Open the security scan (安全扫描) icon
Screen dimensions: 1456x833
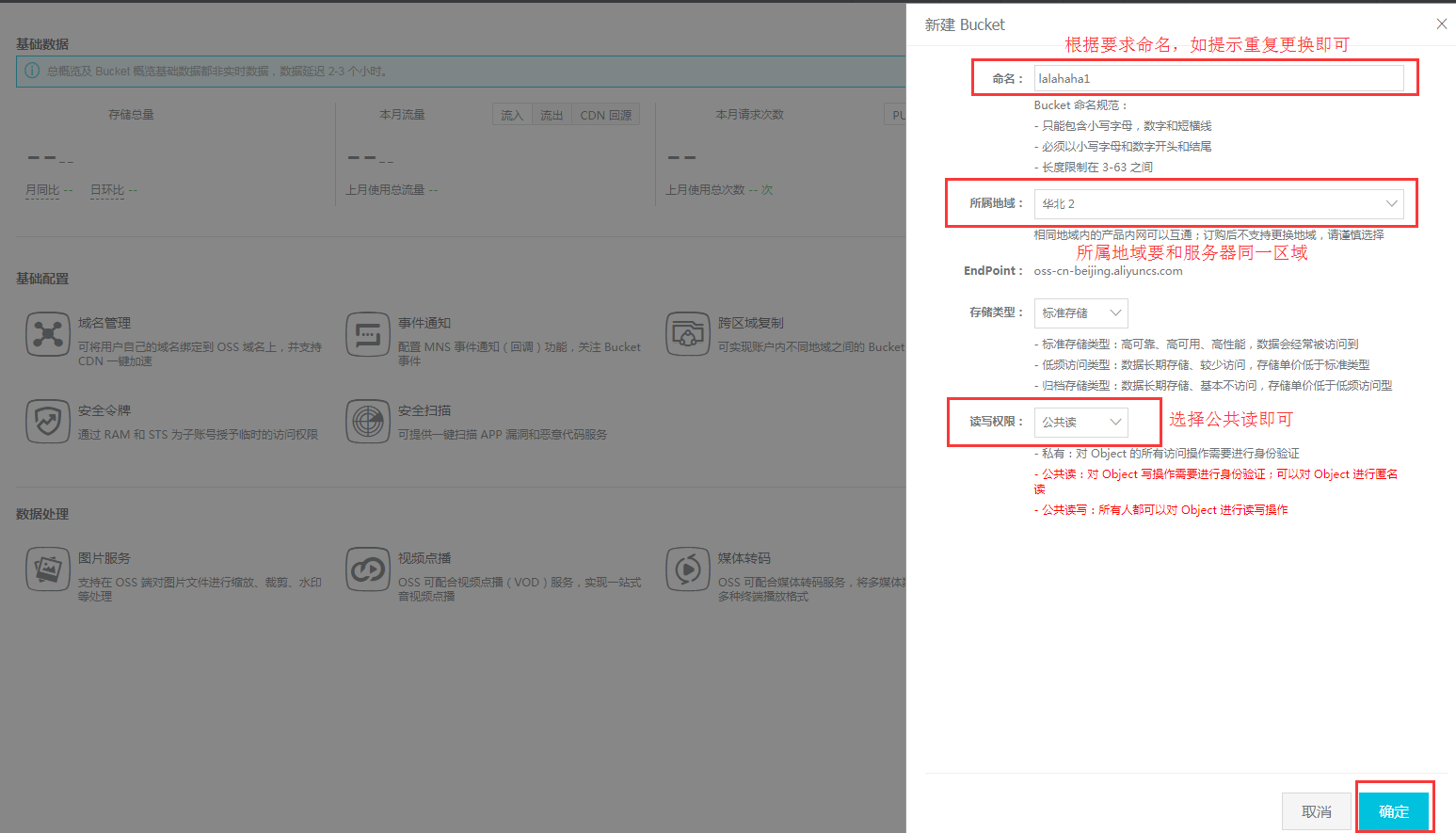click(368, 422)
